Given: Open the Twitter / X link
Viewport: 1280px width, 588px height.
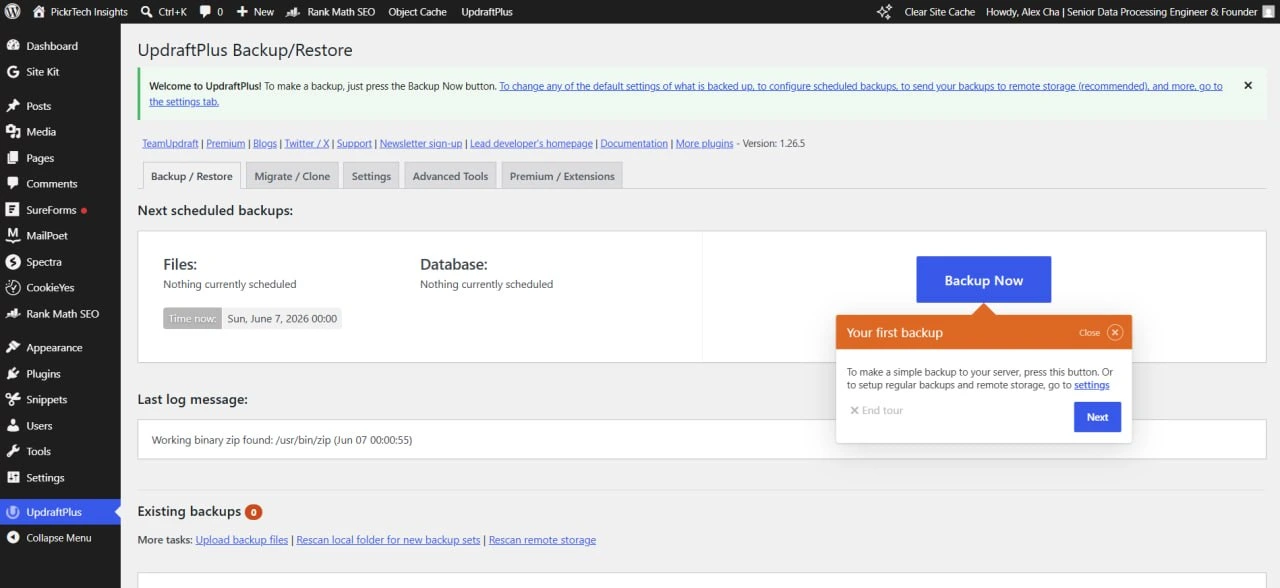Looking at the screenshot, I should 307,144.
